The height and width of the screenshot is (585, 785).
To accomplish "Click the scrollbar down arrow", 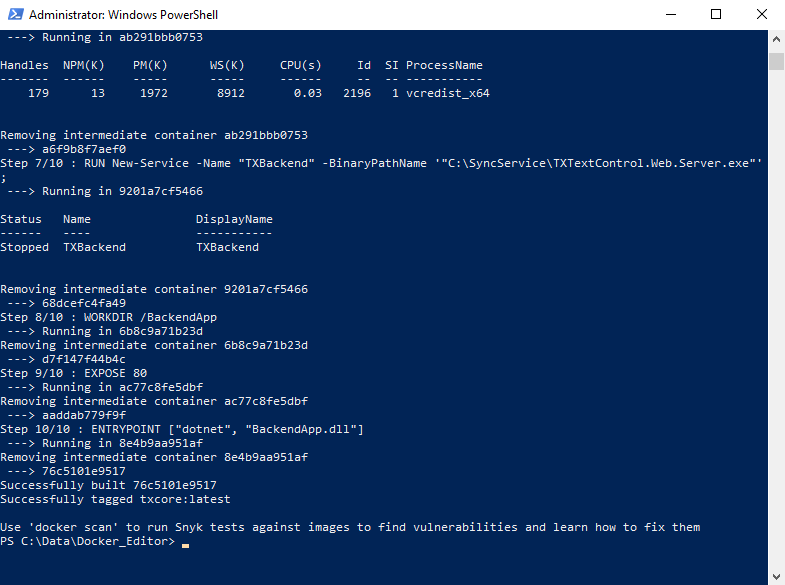I will [776, 576].
